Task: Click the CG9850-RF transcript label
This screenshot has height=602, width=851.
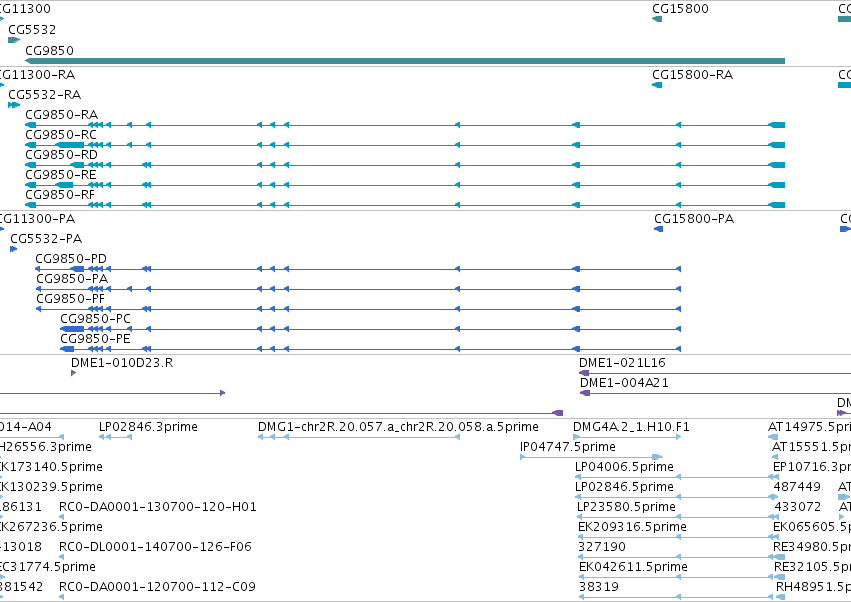Action: pyautogui.click(x=60, y=194)
